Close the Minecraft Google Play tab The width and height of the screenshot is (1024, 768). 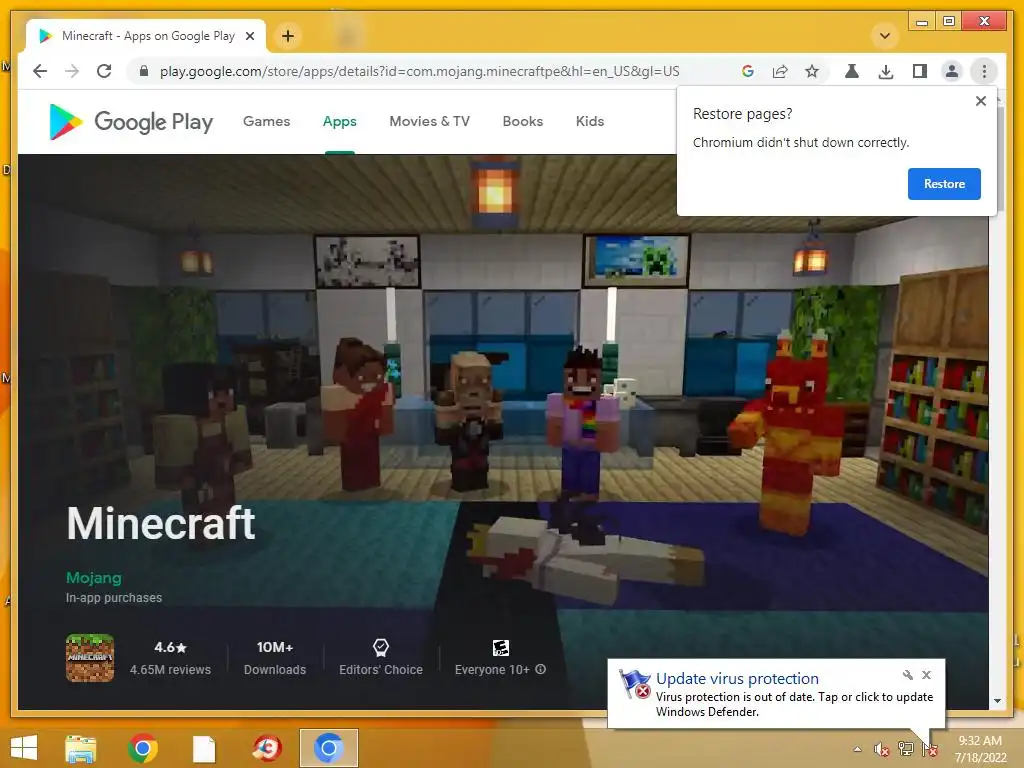(250, 36)
